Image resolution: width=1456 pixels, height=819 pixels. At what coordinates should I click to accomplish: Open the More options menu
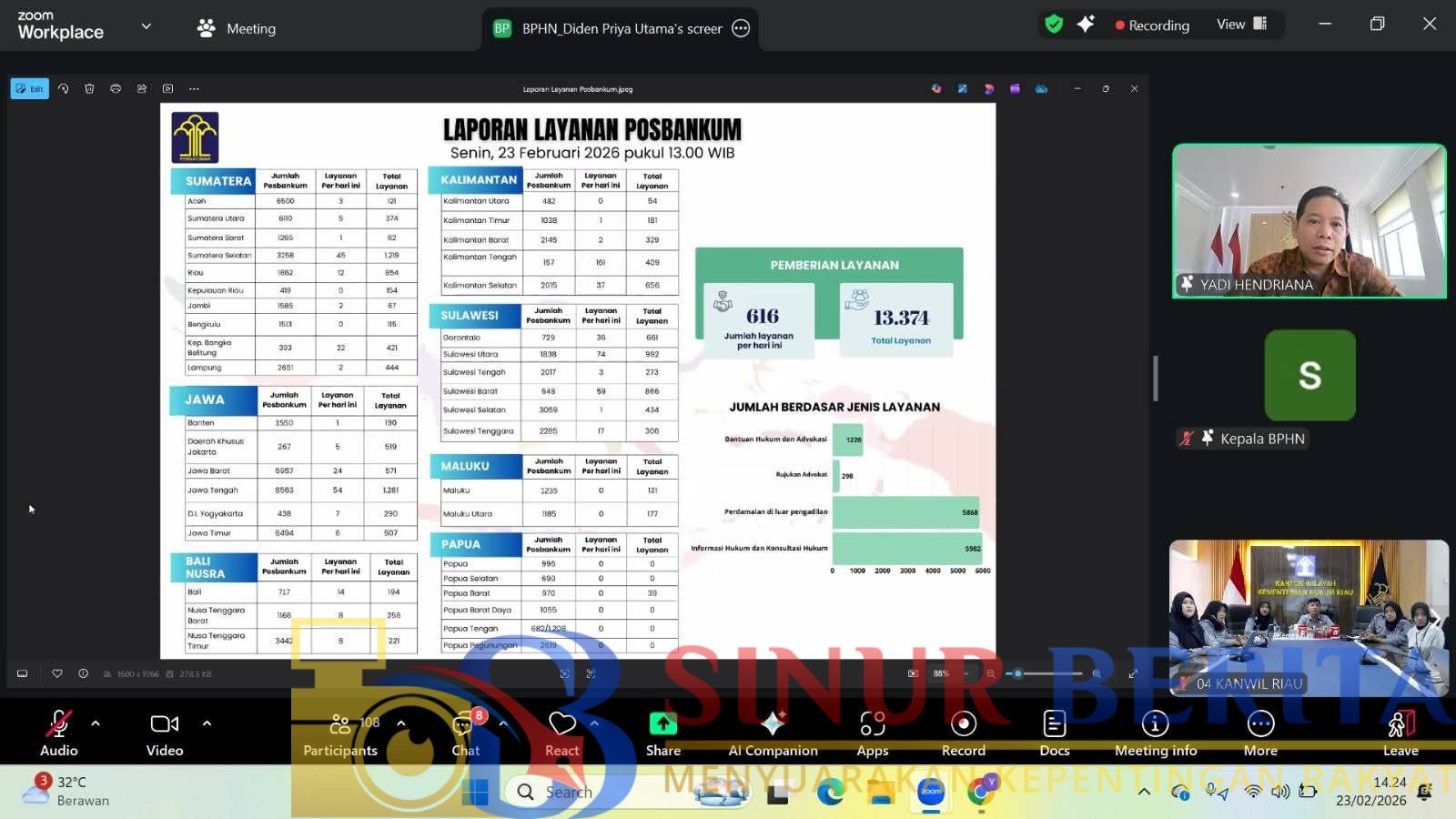(x=1260, y=733)
